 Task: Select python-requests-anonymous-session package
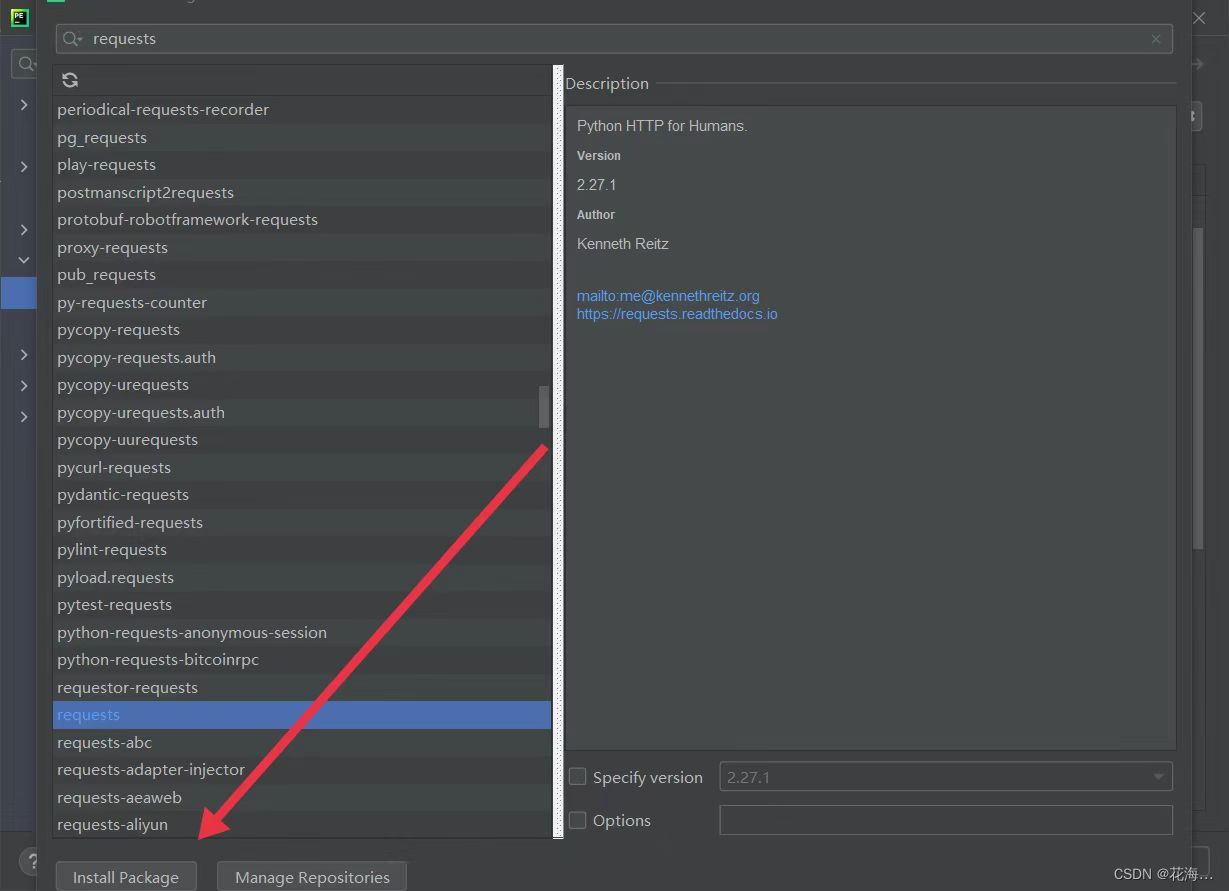point(302,633)
